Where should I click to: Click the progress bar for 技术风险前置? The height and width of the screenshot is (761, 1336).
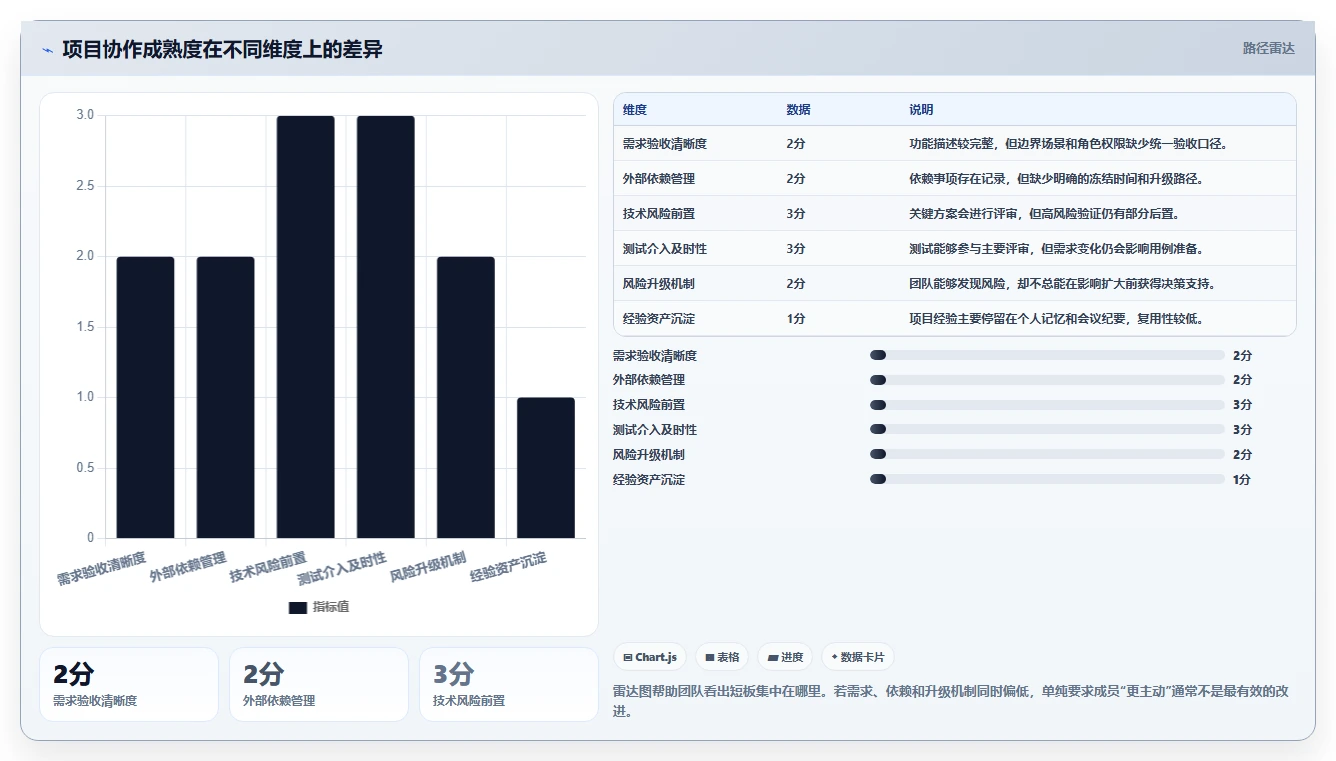point(1047,405)
